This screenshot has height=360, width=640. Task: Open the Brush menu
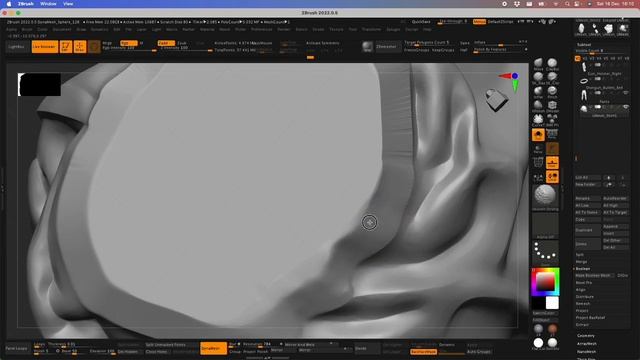tap(27, 29)
